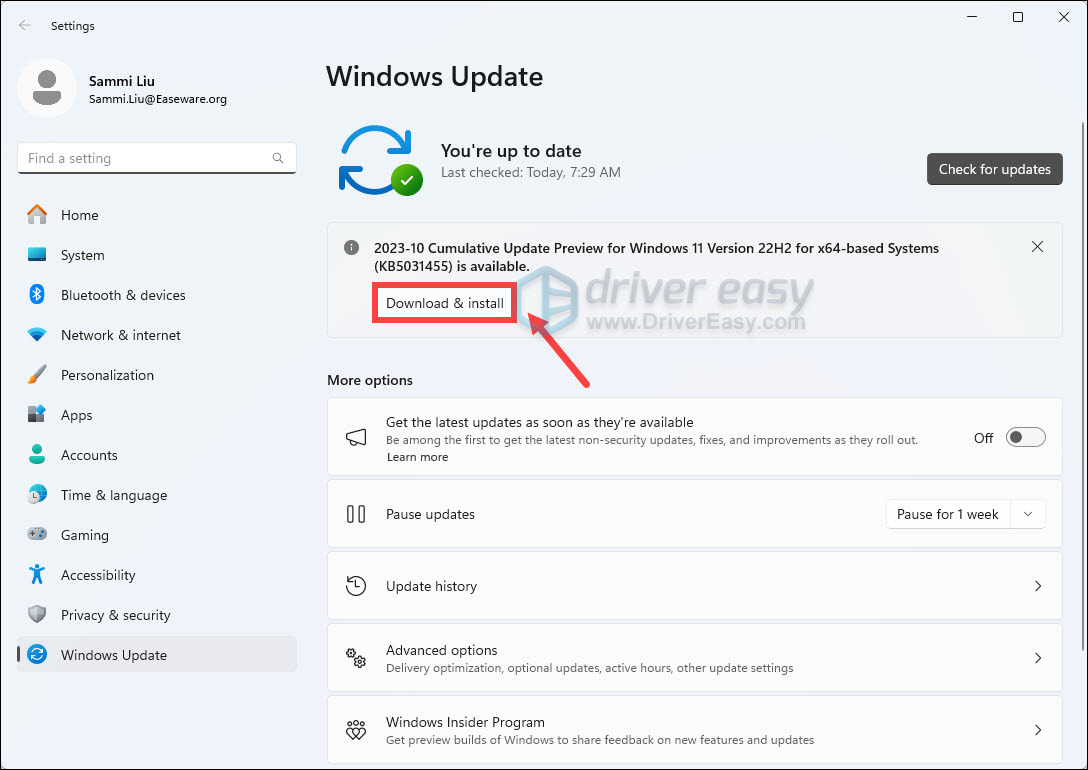This screenshot has width=1088, height=770.
Task: Click Download & install button
Action: [x=445, y=303]
